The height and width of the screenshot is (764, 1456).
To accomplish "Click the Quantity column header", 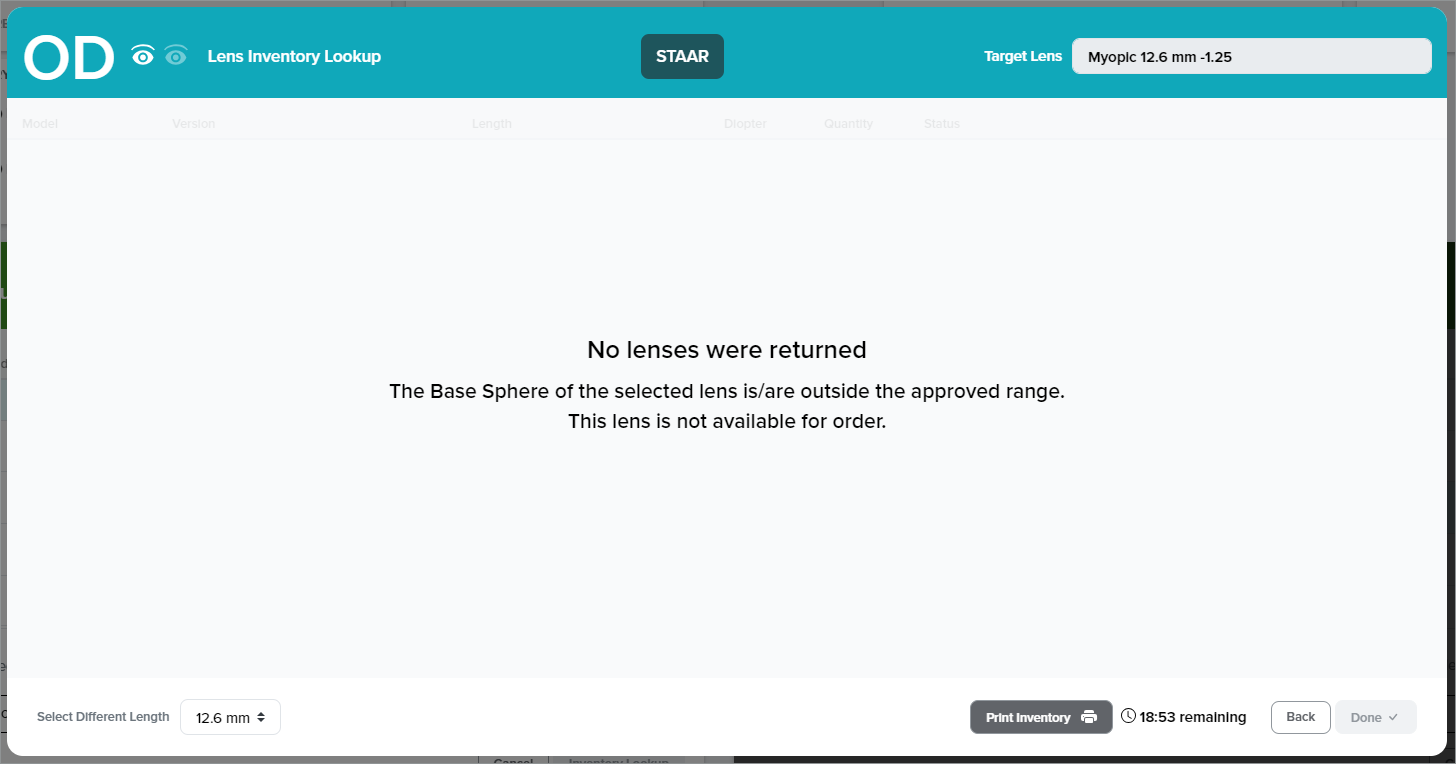I will point(848,124).
